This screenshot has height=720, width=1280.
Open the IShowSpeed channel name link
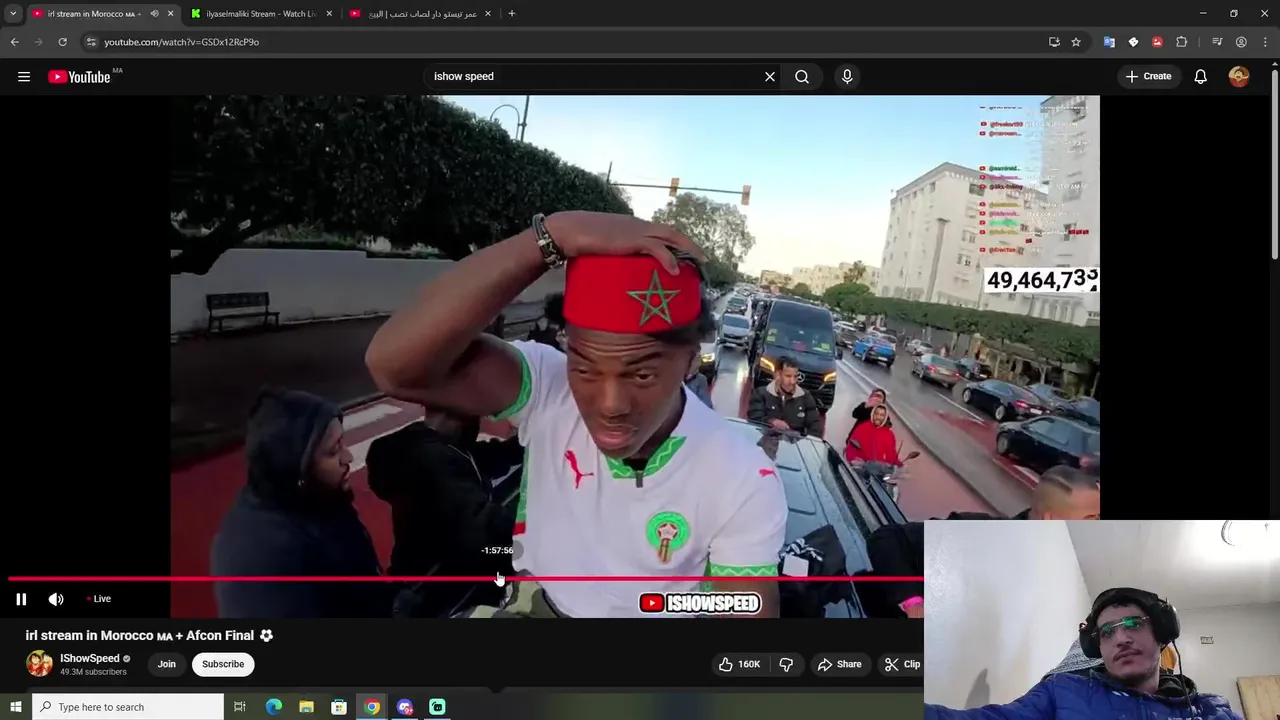pos(90,658)
